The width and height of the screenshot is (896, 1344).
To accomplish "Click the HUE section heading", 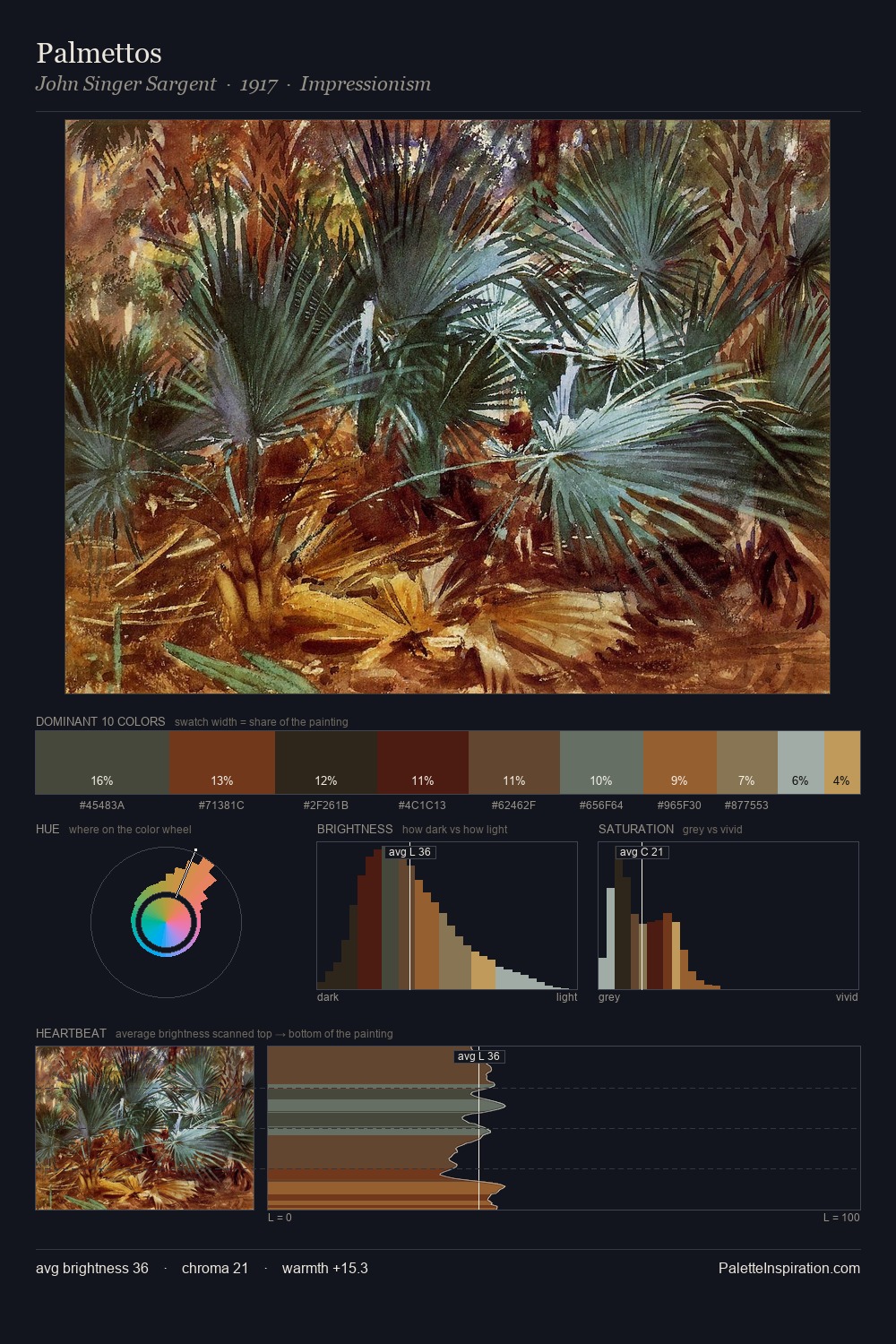I will coord(47,829).
